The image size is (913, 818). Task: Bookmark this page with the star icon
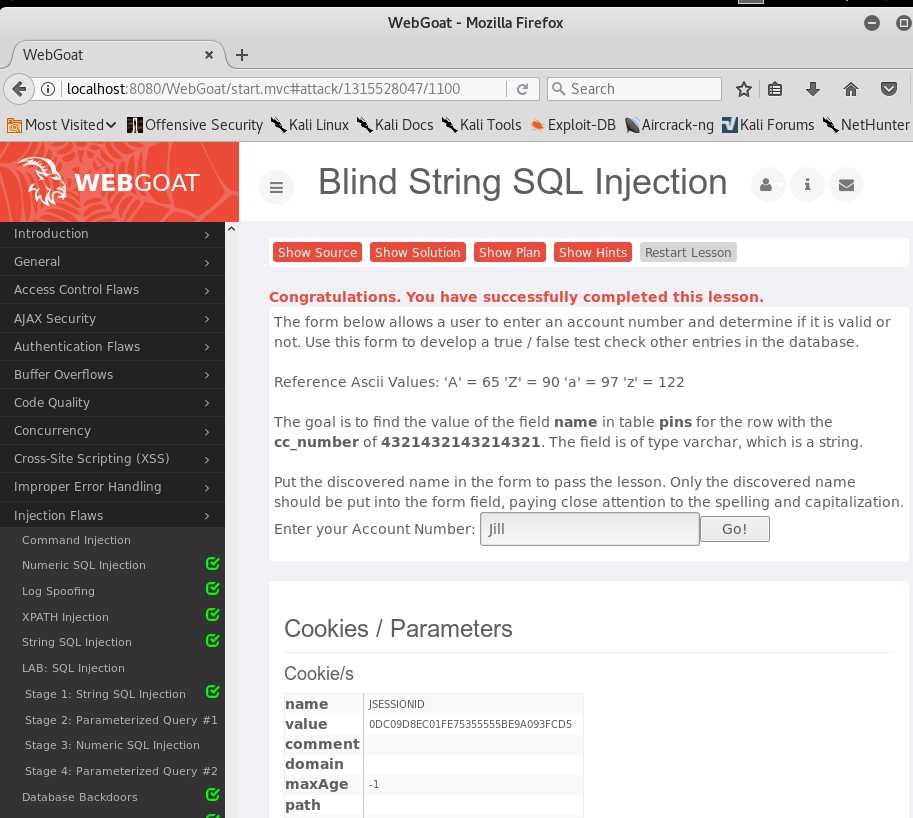[744, 89]
